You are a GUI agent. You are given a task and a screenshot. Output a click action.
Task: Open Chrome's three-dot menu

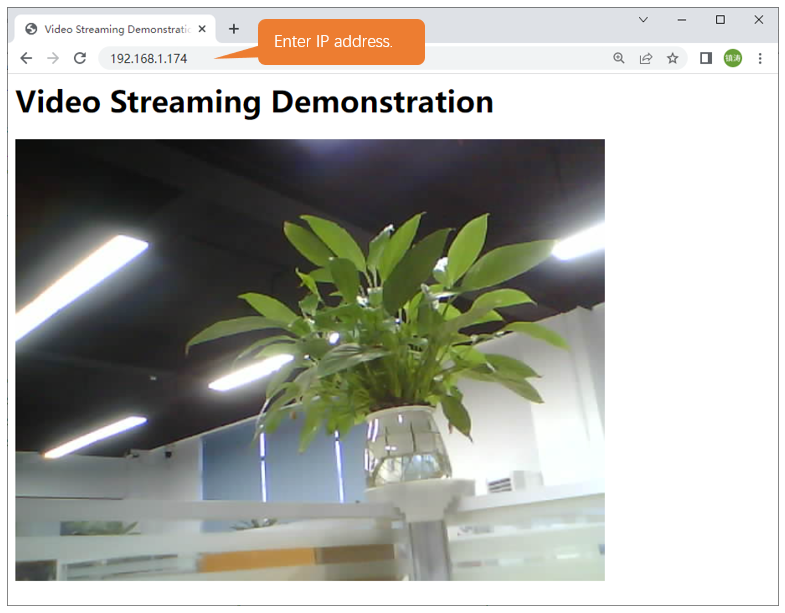pyautogui.click(x=760, y=59)
